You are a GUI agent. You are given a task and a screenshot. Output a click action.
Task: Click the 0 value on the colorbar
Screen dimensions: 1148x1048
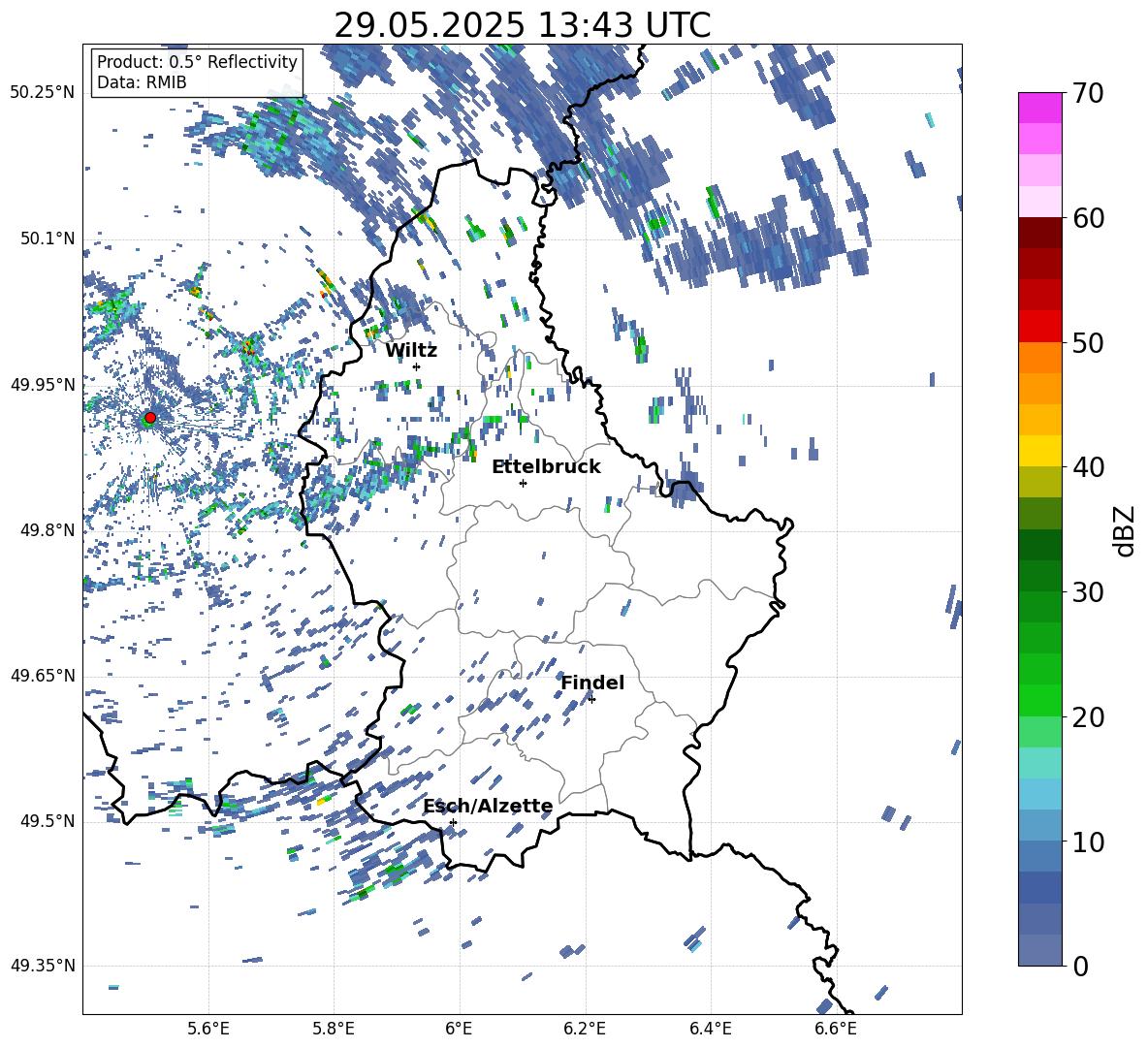click(x=1080, y=966)
